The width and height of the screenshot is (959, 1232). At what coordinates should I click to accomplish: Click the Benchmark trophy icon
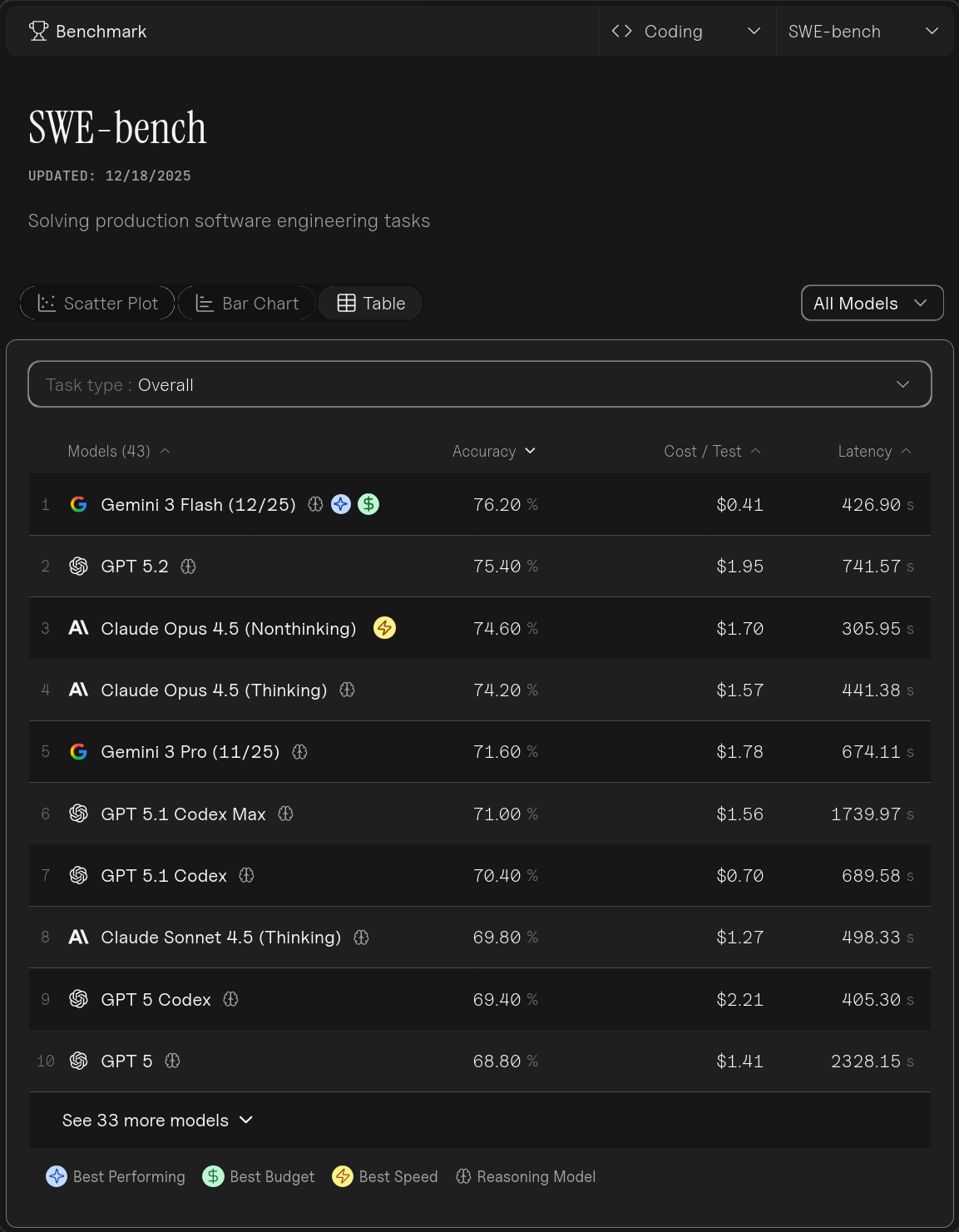click(38, 32)
